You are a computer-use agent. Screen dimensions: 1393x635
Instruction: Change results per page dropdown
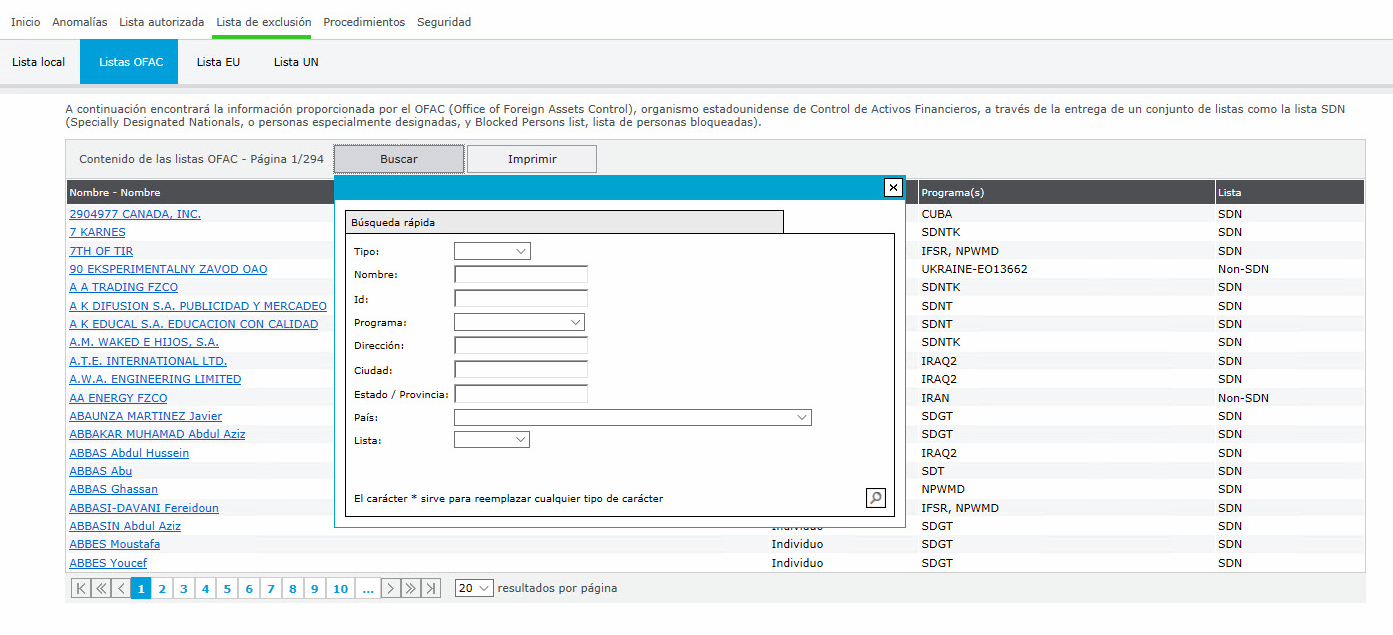click(473, 588)
